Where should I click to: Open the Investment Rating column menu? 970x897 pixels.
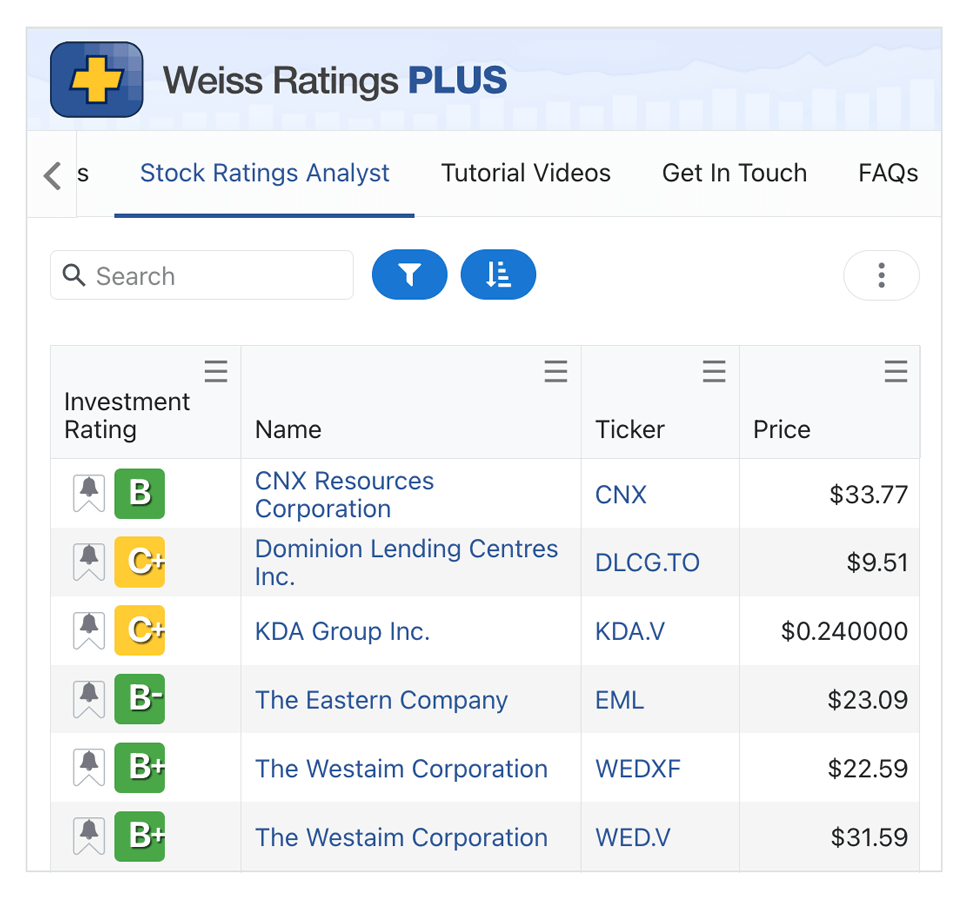coord(216,371)
